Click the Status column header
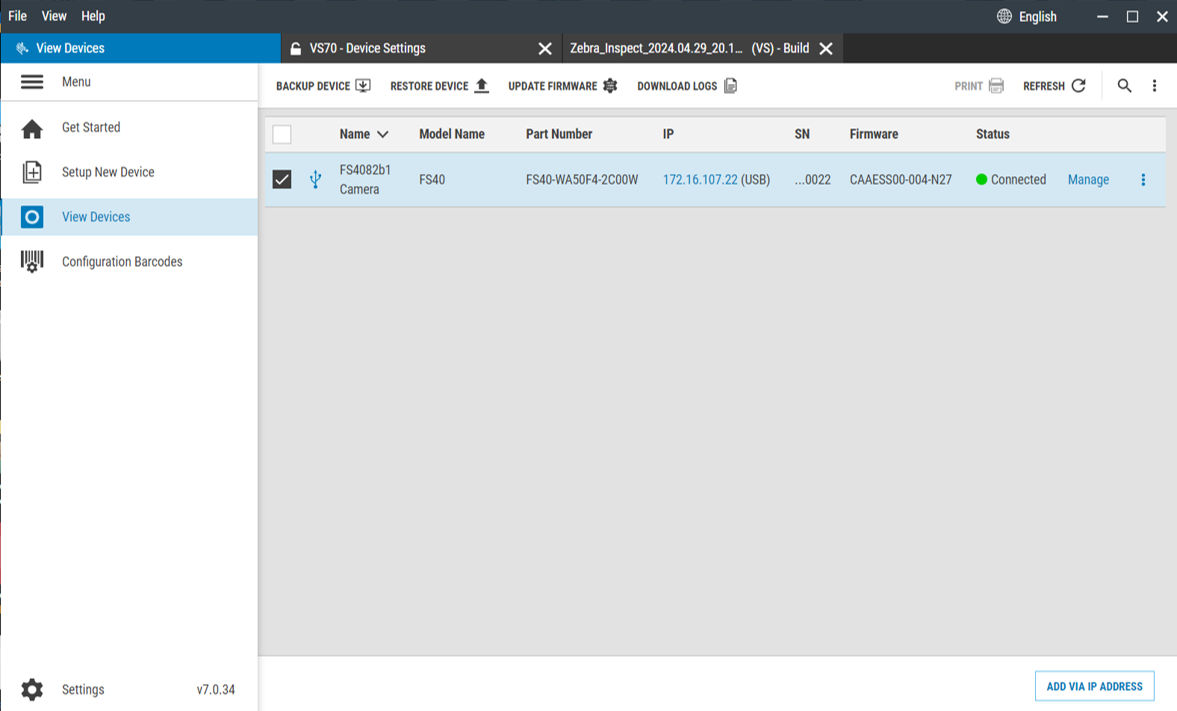Screen dimensions: 1177x711 (x=992, y=134)
